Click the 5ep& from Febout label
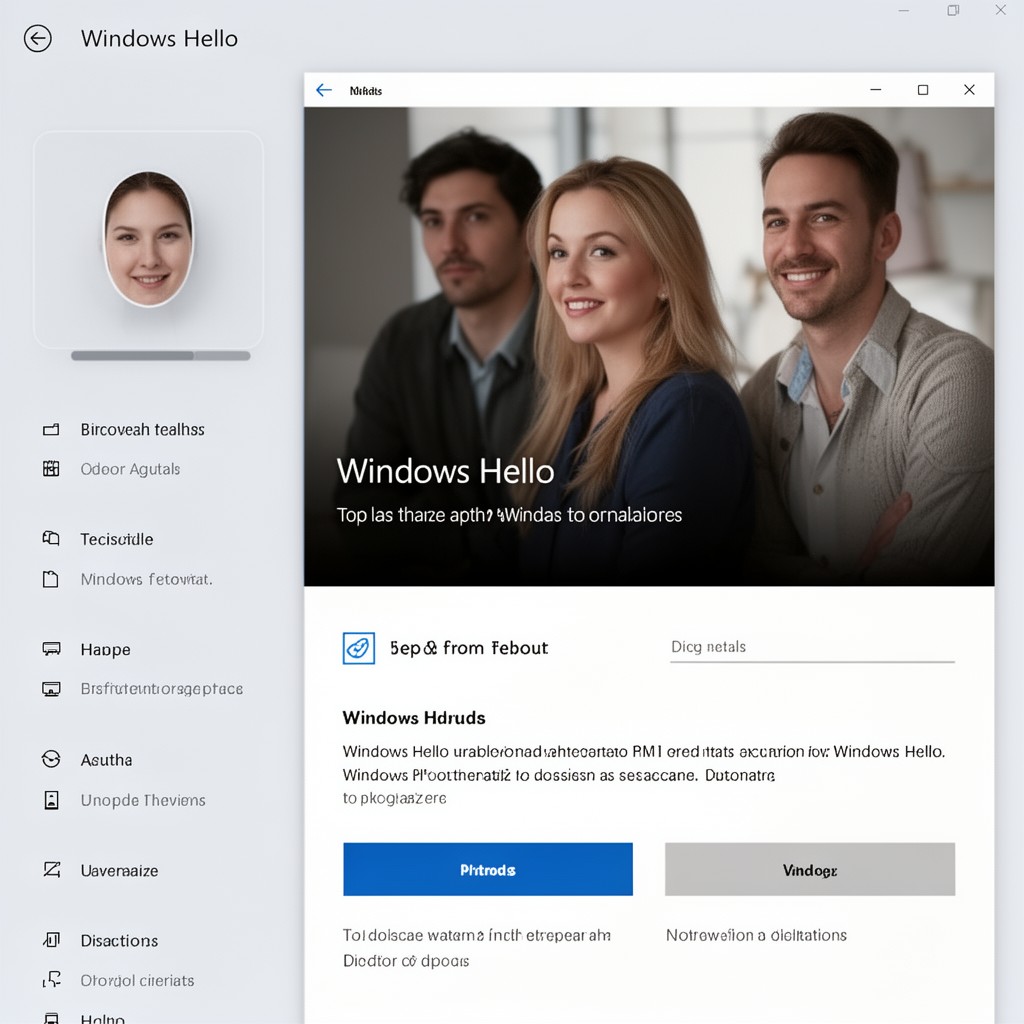 (x=469, y=648)
